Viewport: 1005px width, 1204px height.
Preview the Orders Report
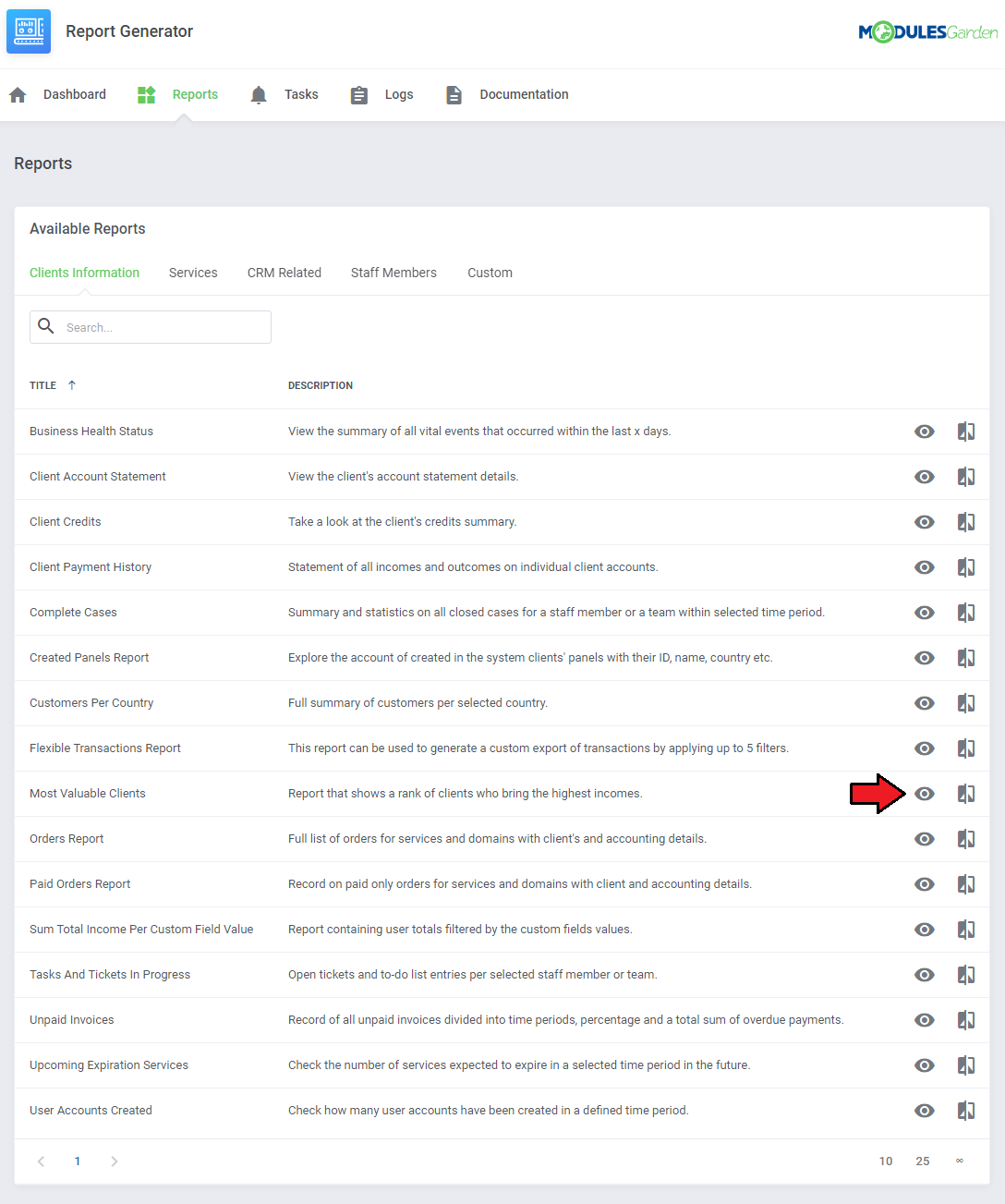tap(925, 839)
